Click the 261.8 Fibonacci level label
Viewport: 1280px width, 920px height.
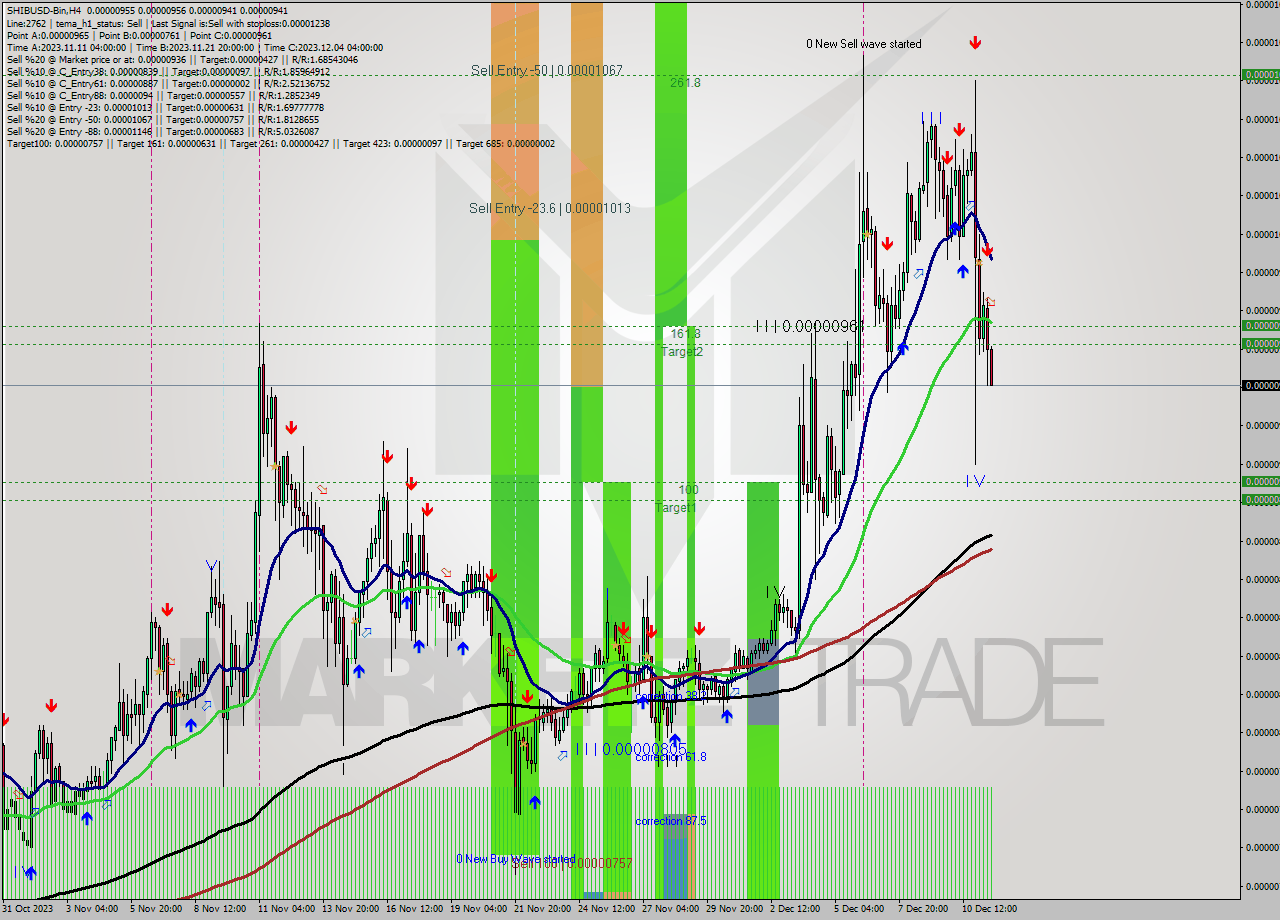pos(685,83)
